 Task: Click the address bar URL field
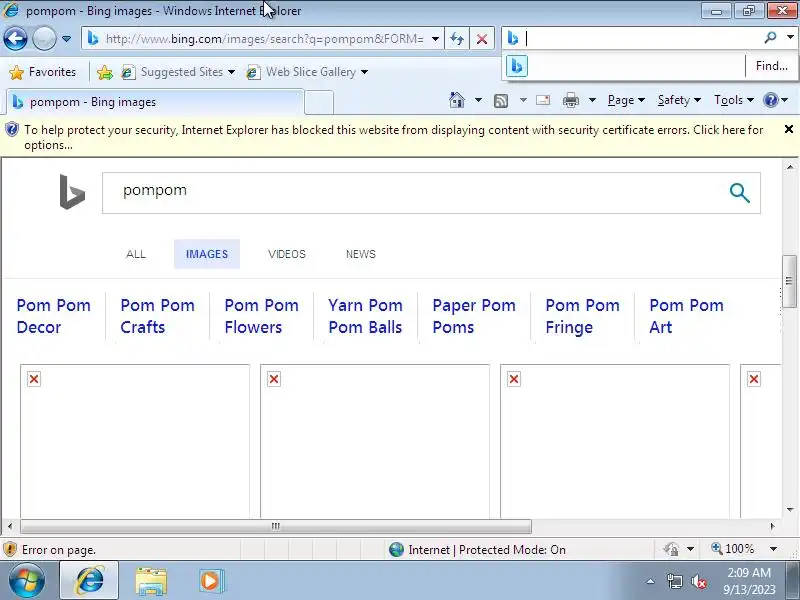click(264, 39)
